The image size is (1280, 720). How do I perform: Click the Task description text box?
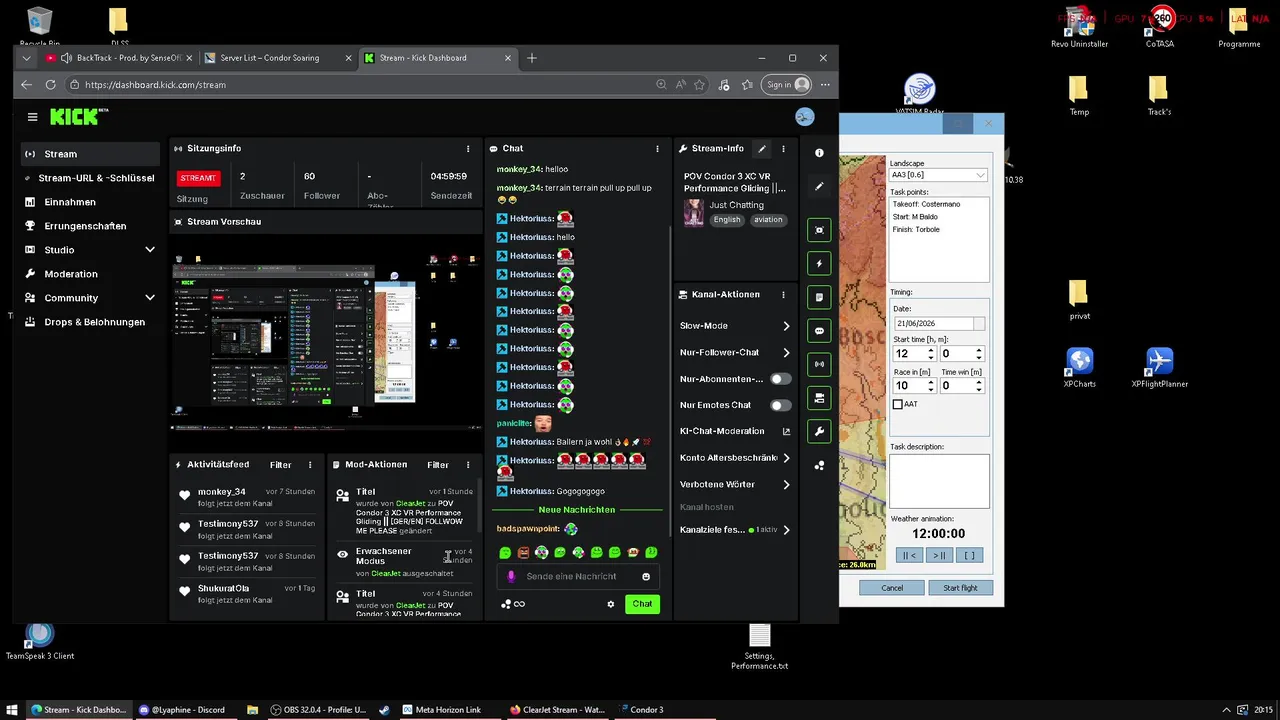pyautogui.click(x=939, y=481)
